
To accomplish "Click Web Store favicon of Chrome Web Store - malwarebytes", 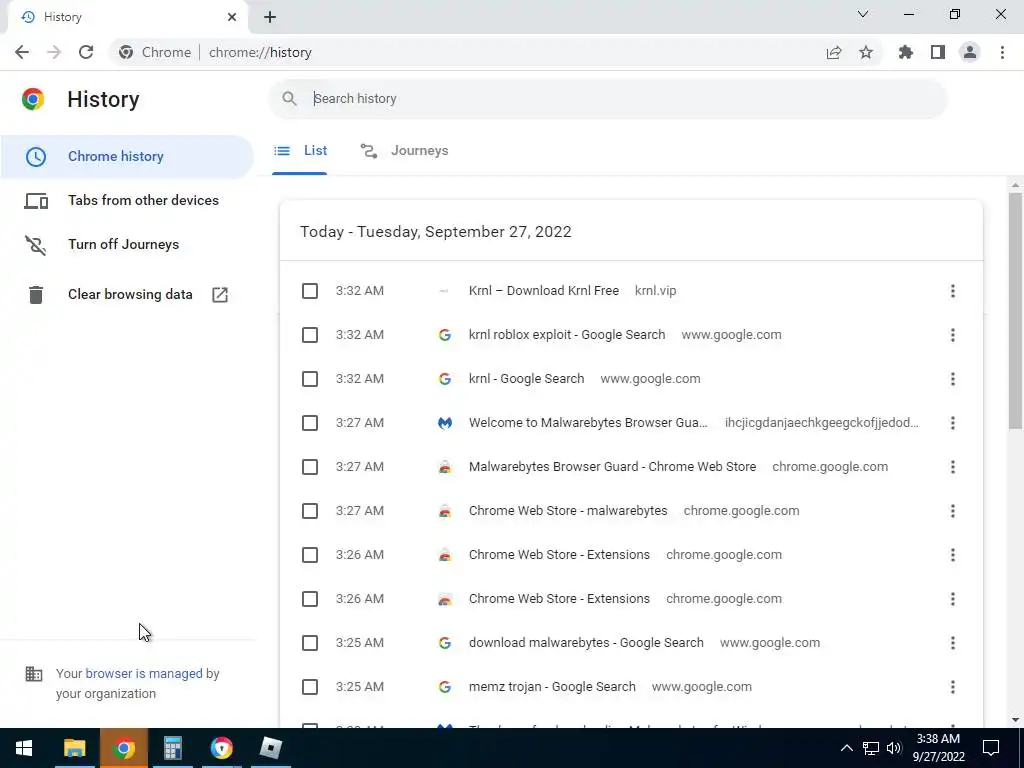I will coord(445,511).
